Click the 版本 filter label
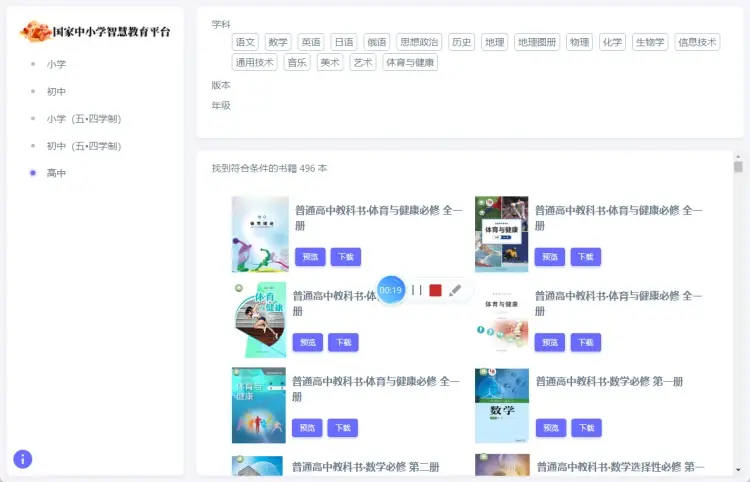The width and height of the screenshot is (750, 482). tap(221, 85)
